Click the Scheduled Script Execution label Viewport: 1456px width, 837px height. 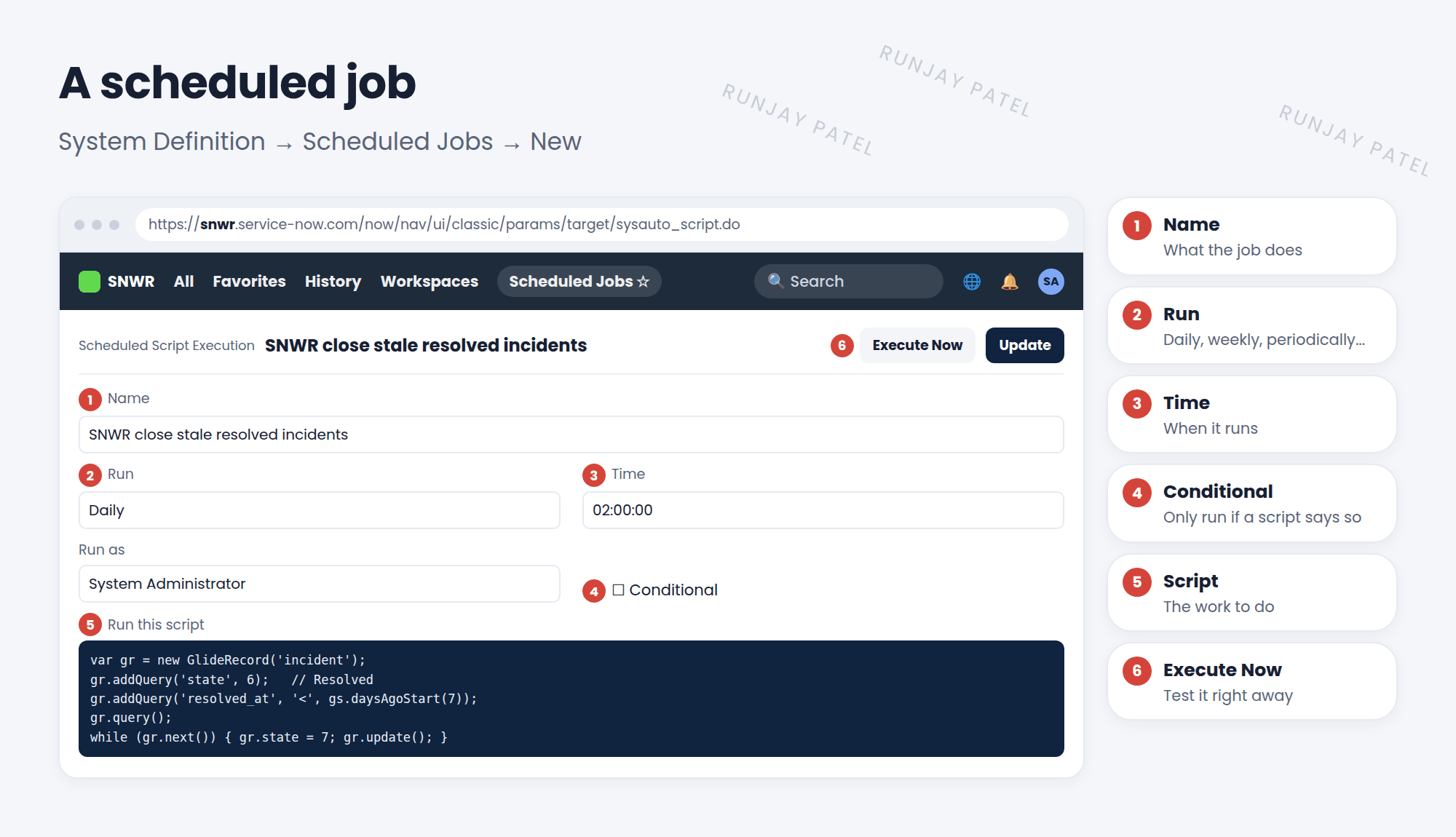tap(167, 346)
